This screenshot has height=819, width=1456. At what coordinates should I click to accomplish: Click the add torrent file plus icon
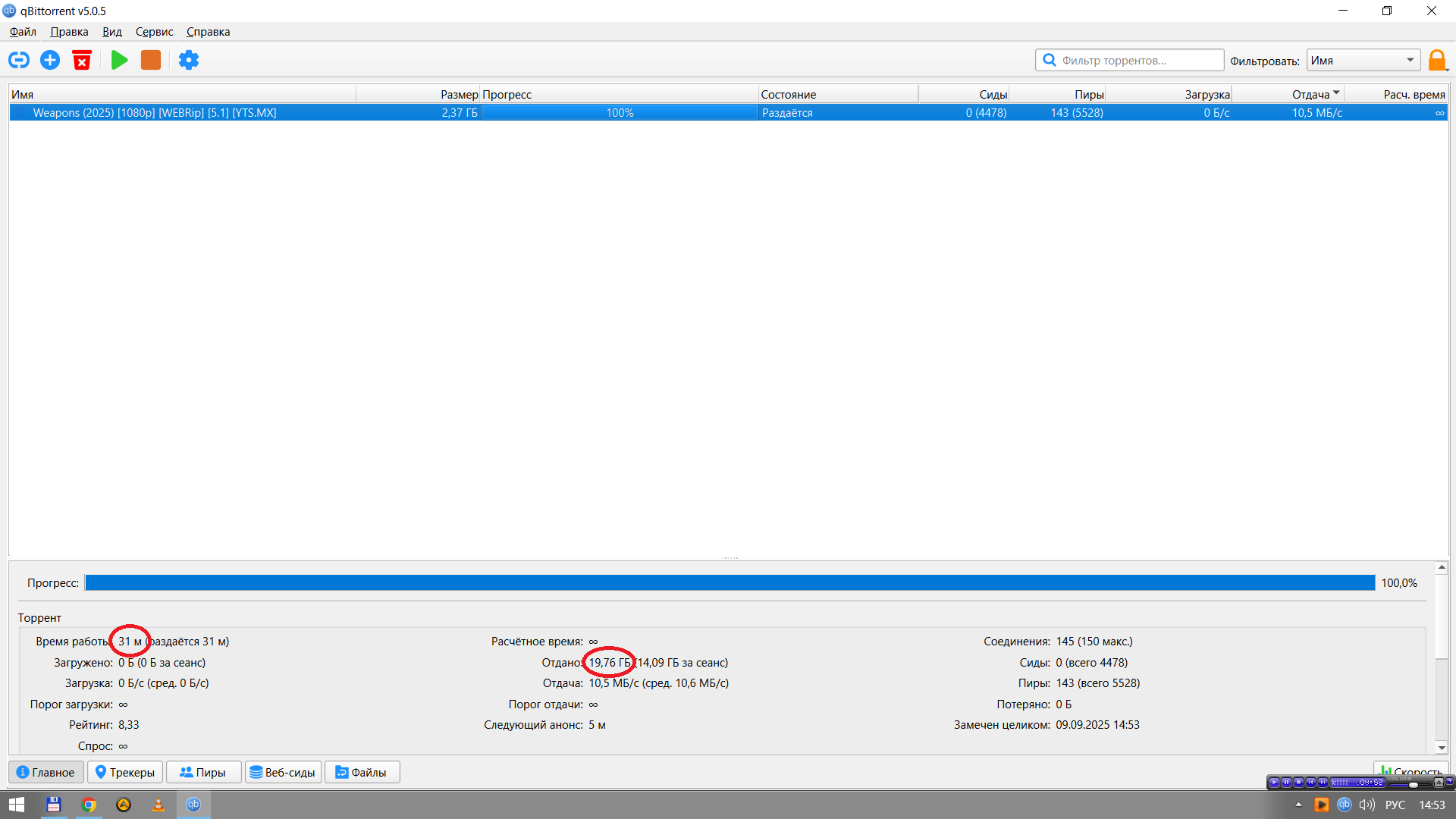(50, 60)
